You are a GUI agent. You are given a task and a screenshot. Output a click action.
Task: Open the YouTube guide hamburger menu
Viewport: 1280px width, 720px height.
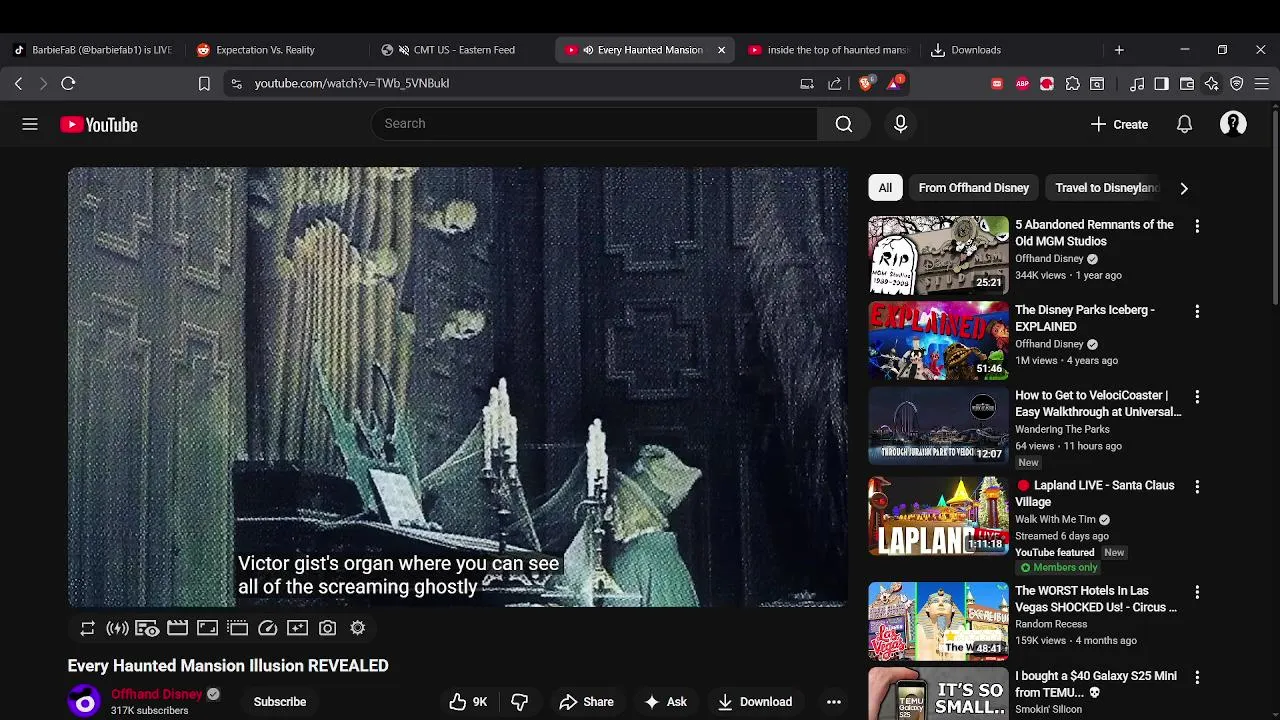click(x=30, y=124)
